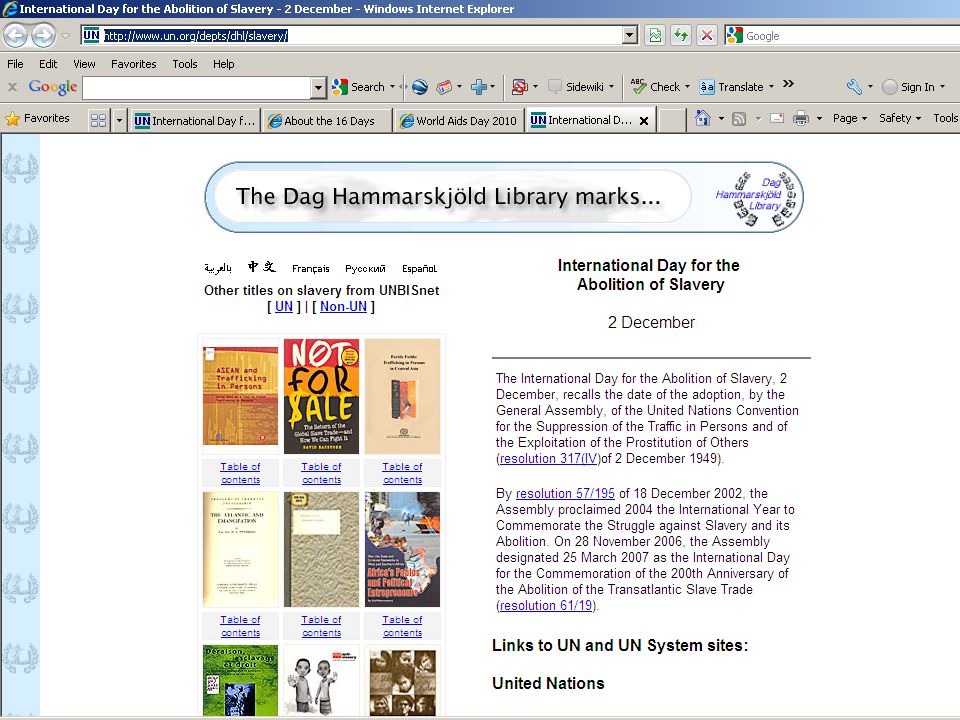Open resolution 61/19 link
The height and width of the screenshot is (720, 960).
(546, 606)
